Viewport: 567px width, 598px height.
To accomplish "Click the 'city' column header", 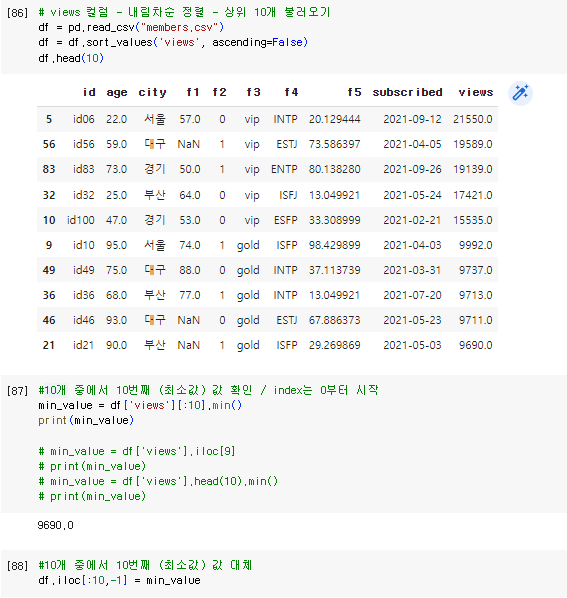I will [152, 93].
